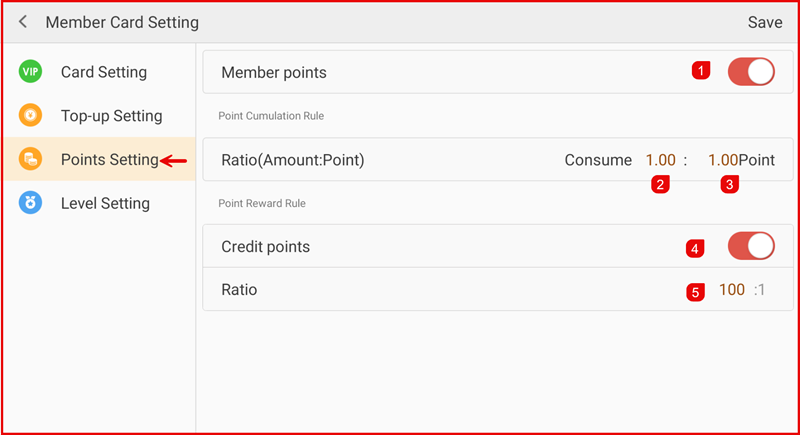The width and height of the screenshot is (800, 435).
Task: Click the red marker number 1
Action: [702, 71]
